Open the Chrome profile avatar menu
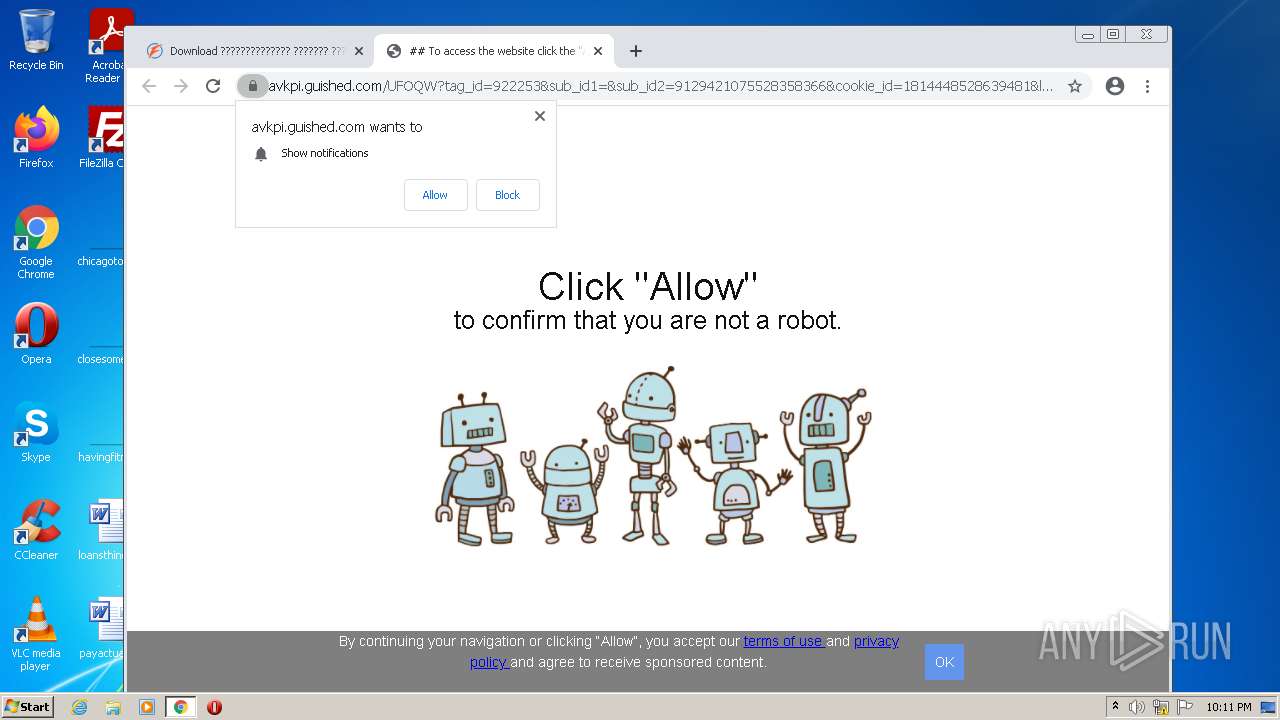 click(1115, 86)
